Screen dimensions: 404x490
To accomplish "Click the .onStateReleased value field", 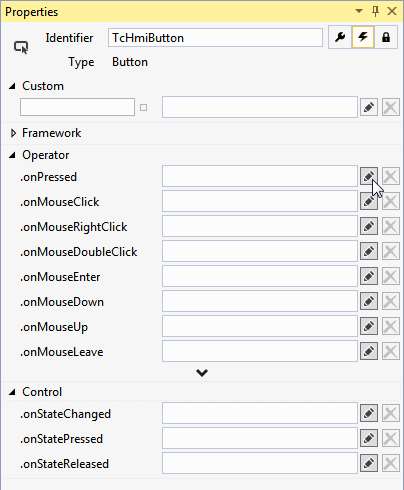I will pos(260,463).
